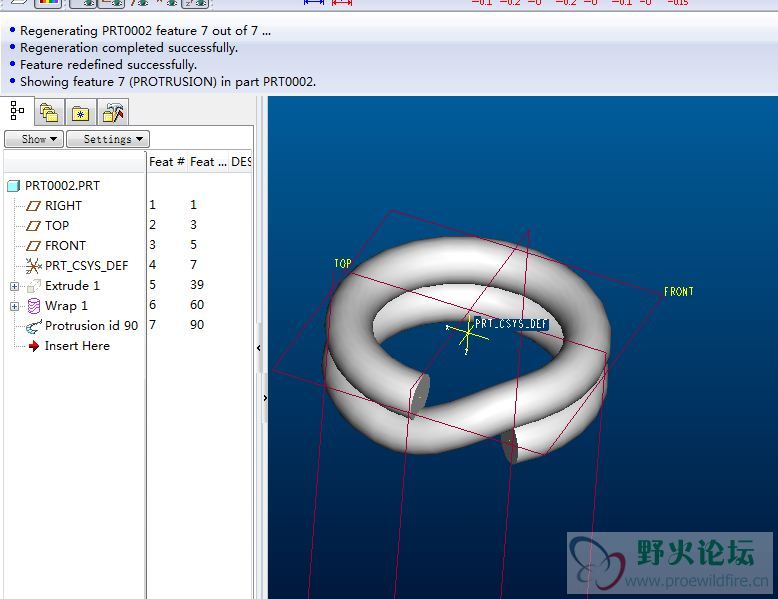Image resolution: width=778 pixels, height=599 pixels.
Task: Select the RIGHT datum plane icon
Action: [33, 206]
